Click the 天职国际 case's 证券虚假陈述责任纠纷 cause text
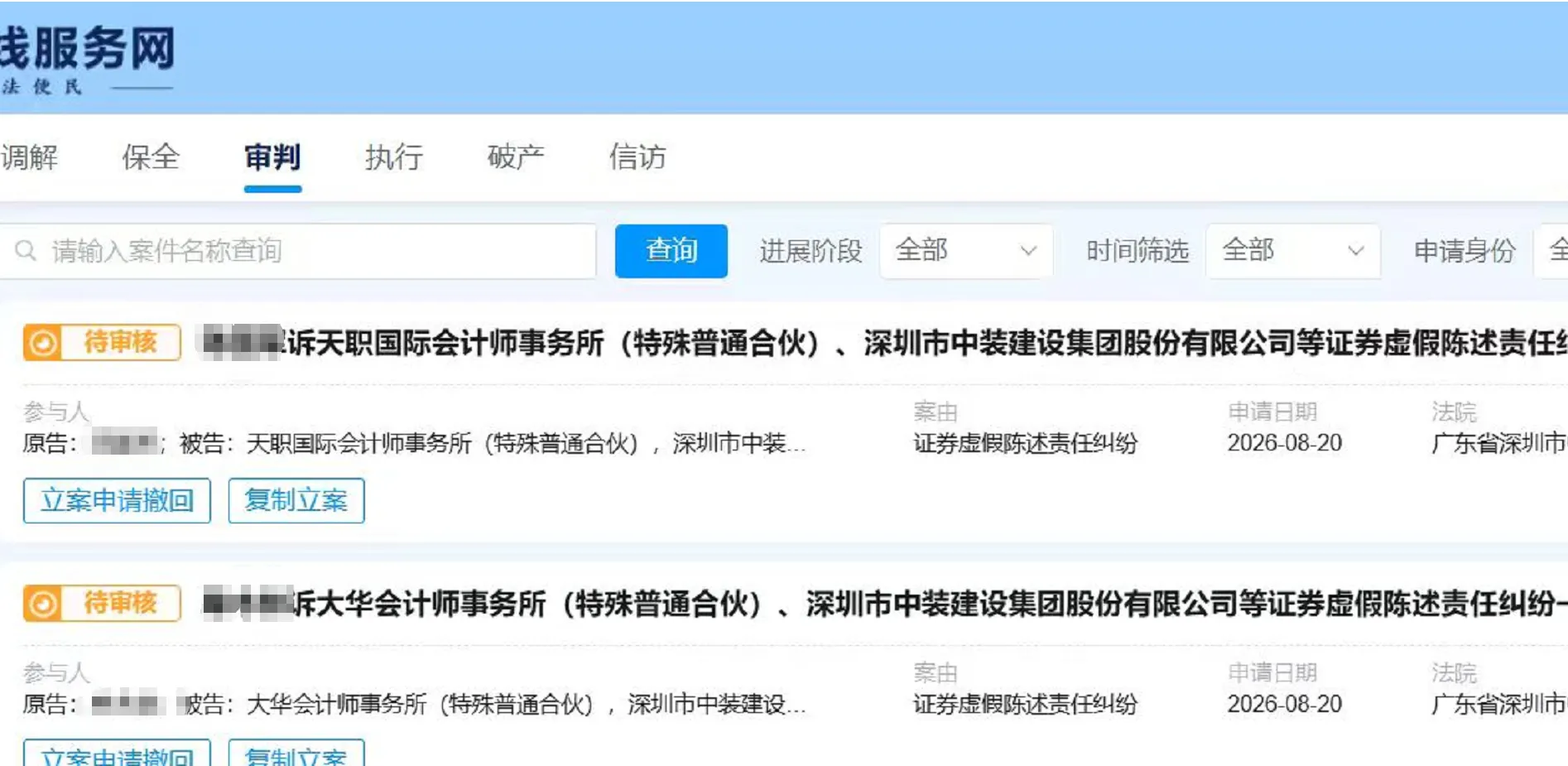The image size is (1568, 766). (x=1025, y=443)
